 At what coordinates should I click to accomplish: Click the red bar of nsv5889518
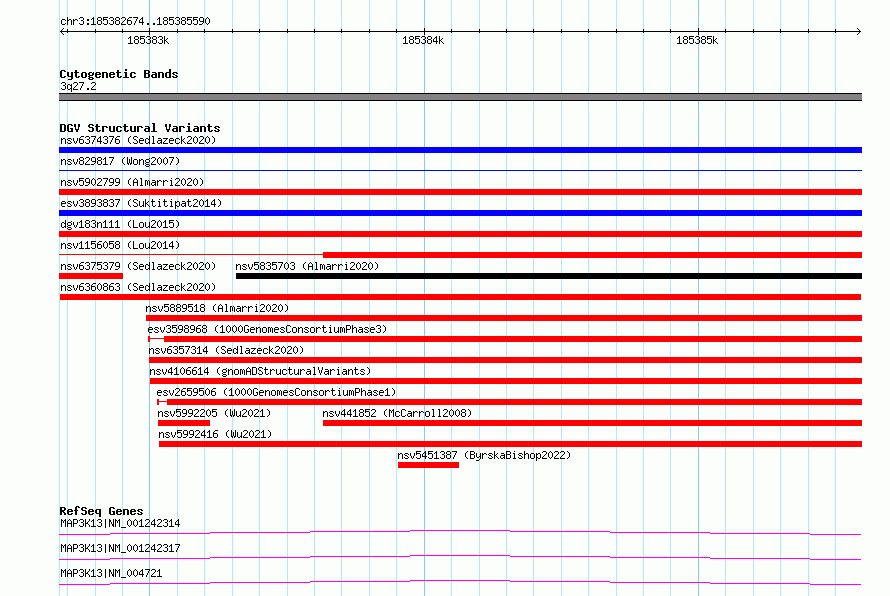click(504, 318)
